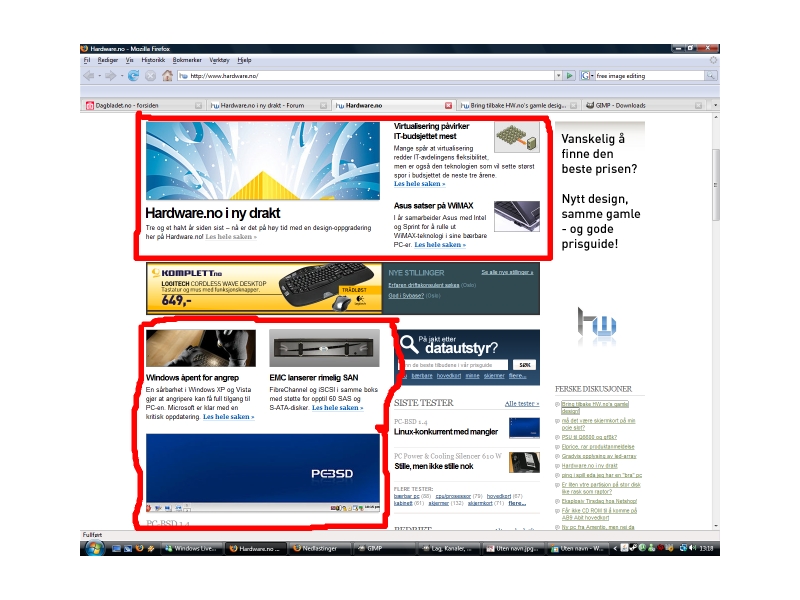
Task: Open the Back button history dropdown arrow
Action: pos(99,76)
